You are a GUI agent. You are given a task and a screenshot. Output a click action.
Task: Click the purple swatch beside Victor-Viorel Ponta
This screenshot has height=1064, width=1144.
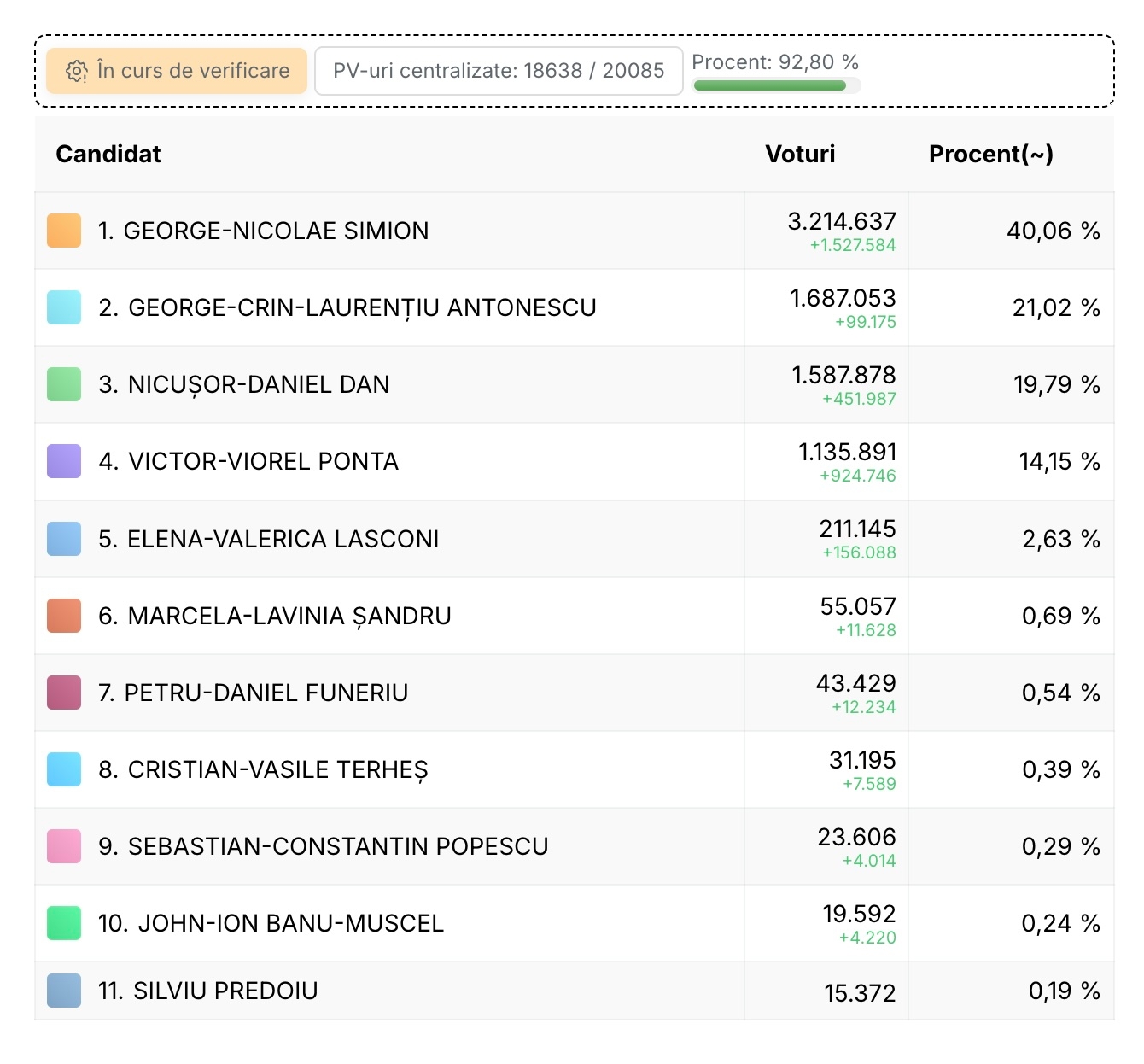[x=64, y=461]
